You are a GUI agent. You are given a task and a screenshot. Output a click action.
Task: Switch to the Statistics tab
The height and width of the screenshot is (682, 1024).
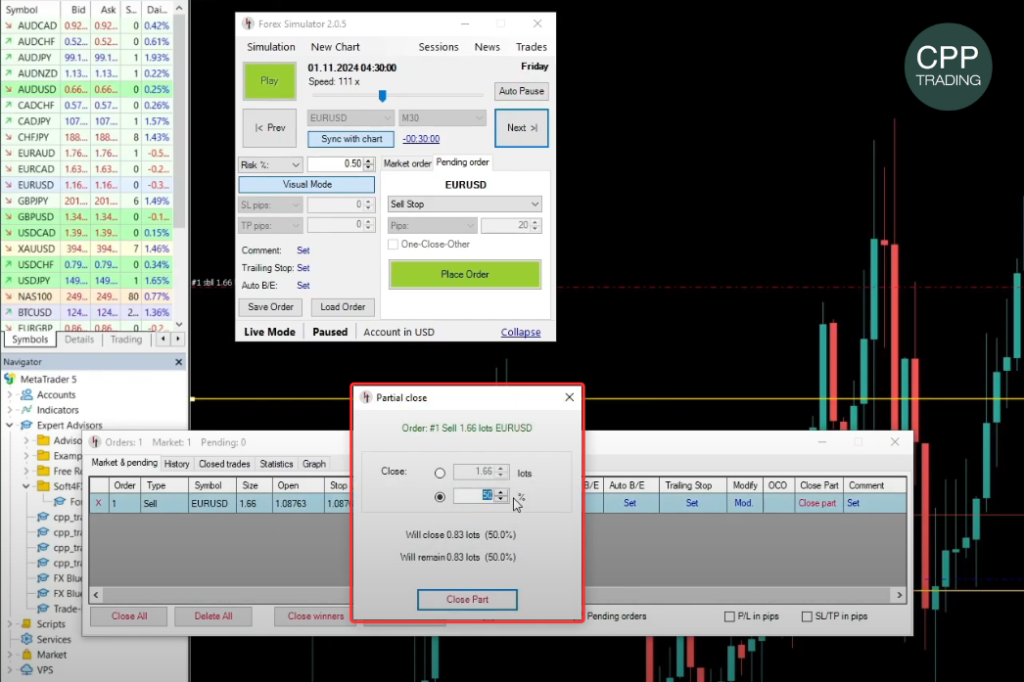tap(276, 464)
